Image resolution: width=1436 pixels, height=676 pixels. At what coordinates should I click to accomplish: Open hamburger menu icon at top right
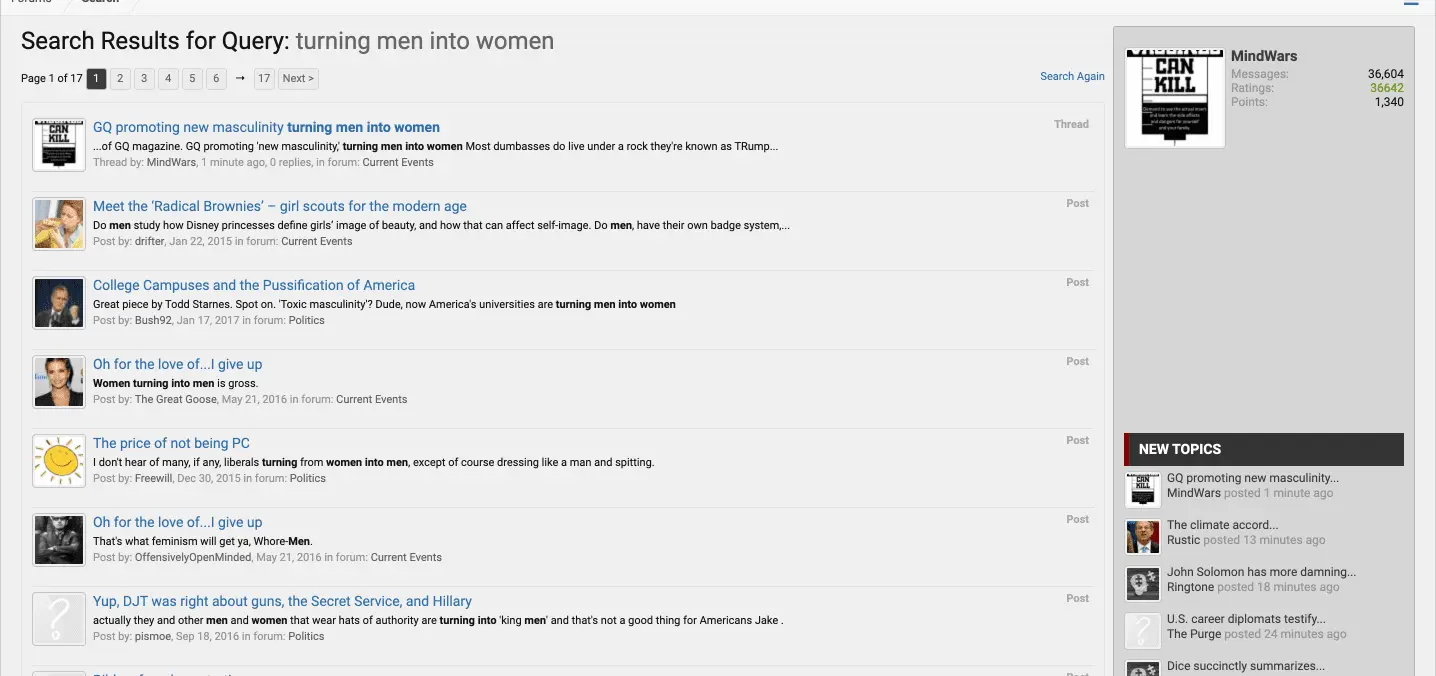pyautogui.click(x=1411, y=4)
